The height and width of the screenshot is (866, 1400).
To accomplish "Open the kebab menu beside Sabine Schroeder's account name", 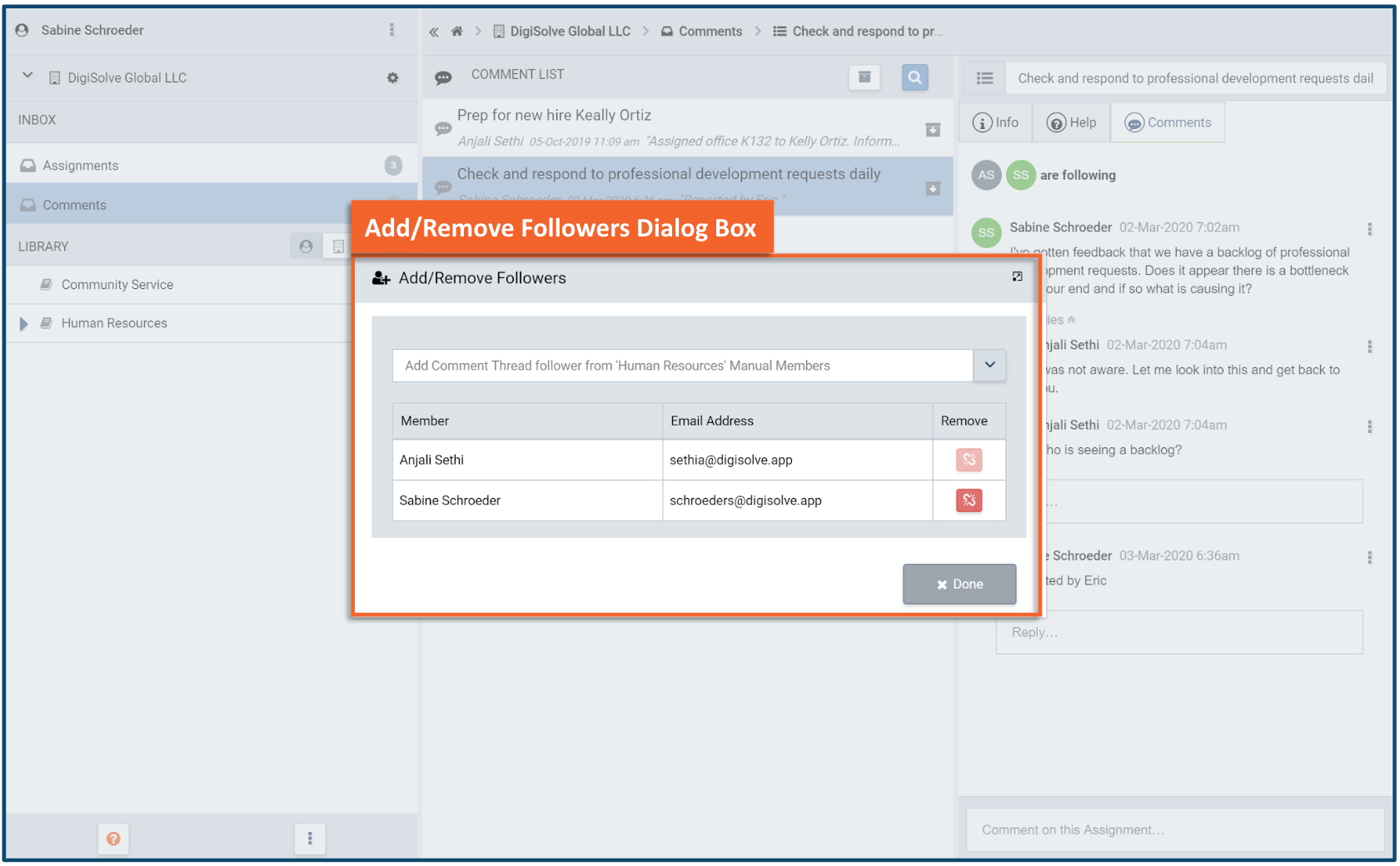I will coord(391,30).
